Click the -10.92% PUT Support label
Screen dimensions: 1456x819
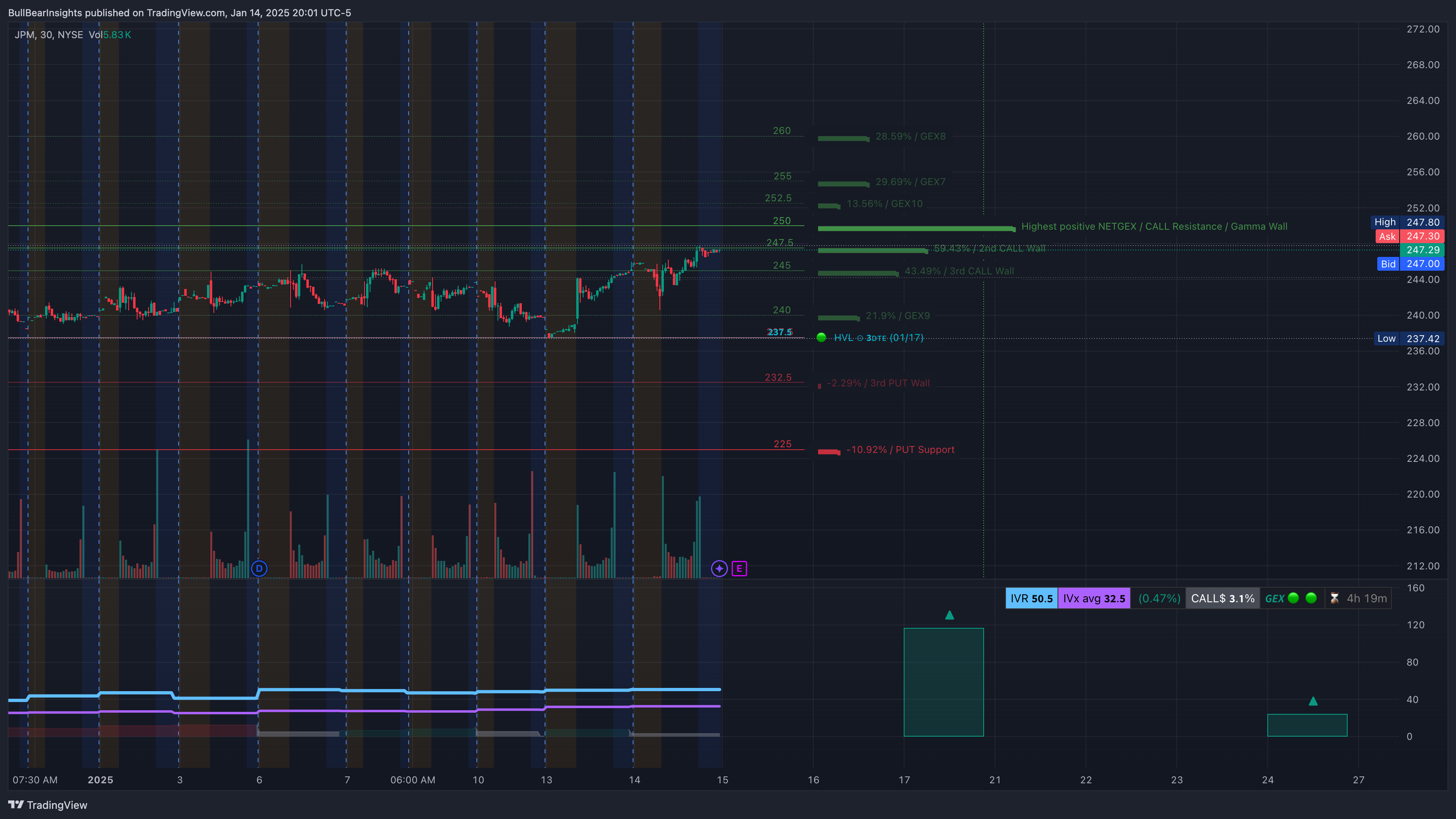(900, 450)
